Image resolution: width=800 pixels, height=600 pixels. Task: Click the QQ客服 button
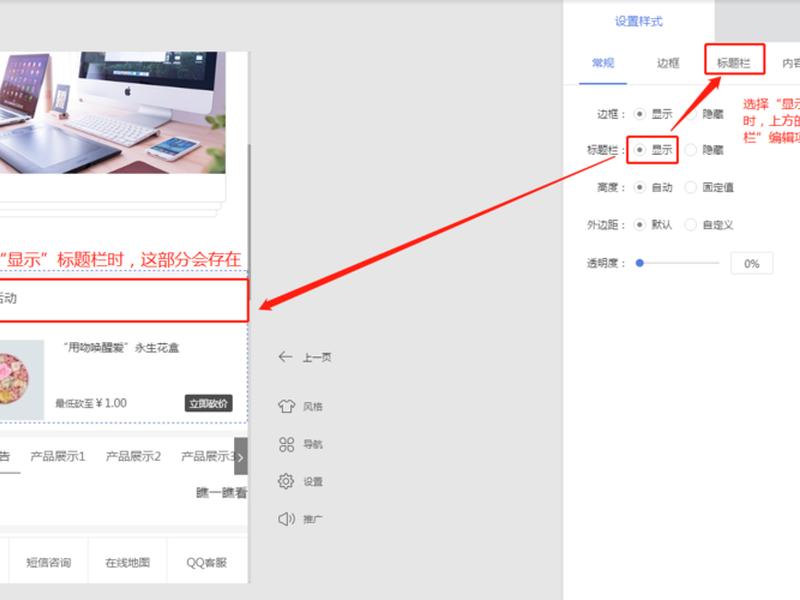click(207, 562)
